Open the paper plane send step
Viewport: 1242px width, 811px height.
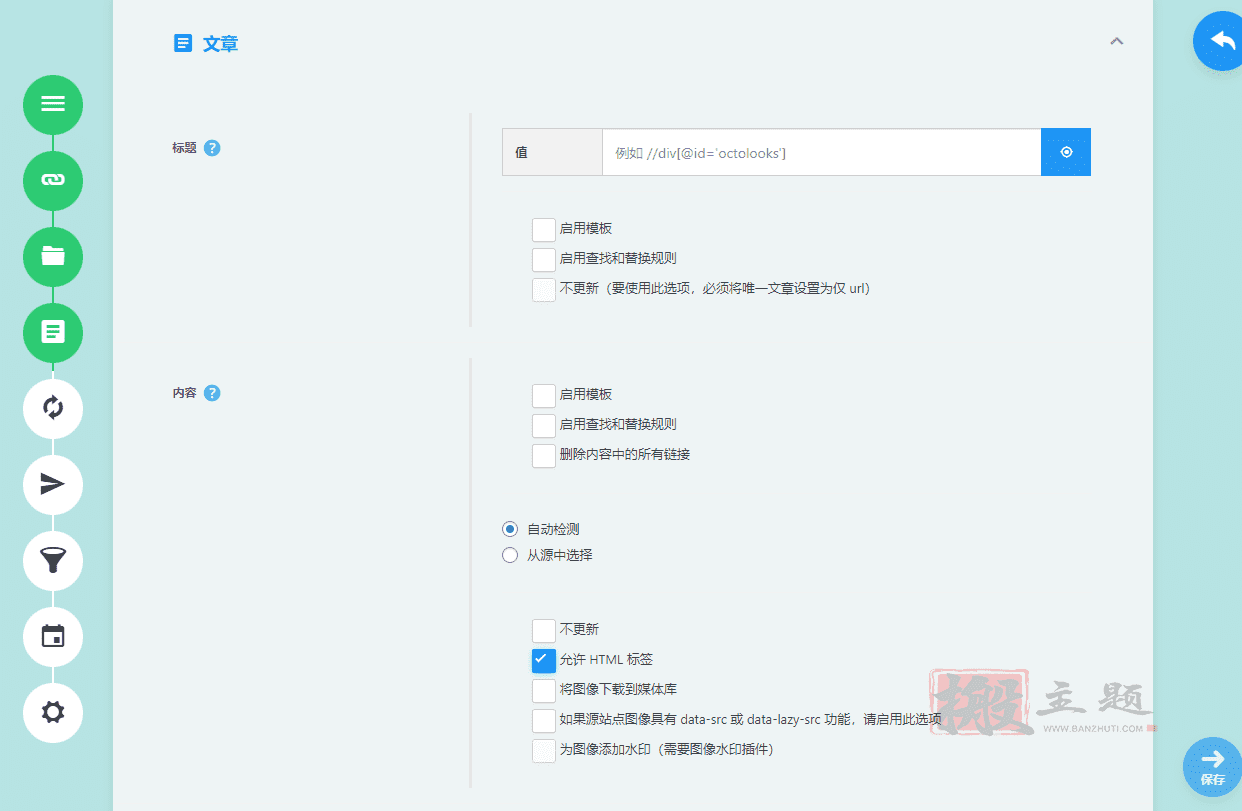[x=53, y=484]
